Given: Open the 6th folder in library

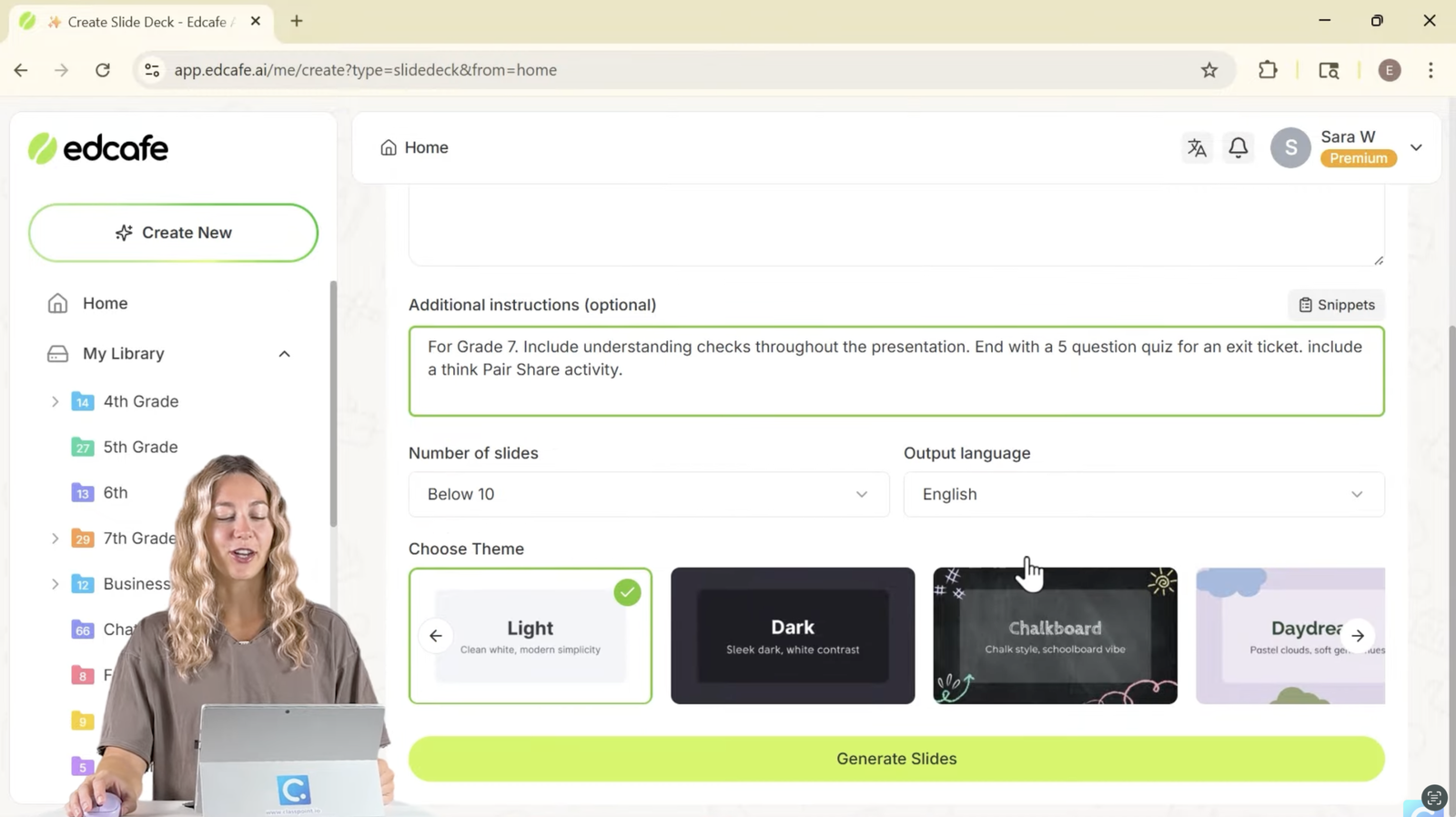Looking at the screenshot, I should click(115, 492).
